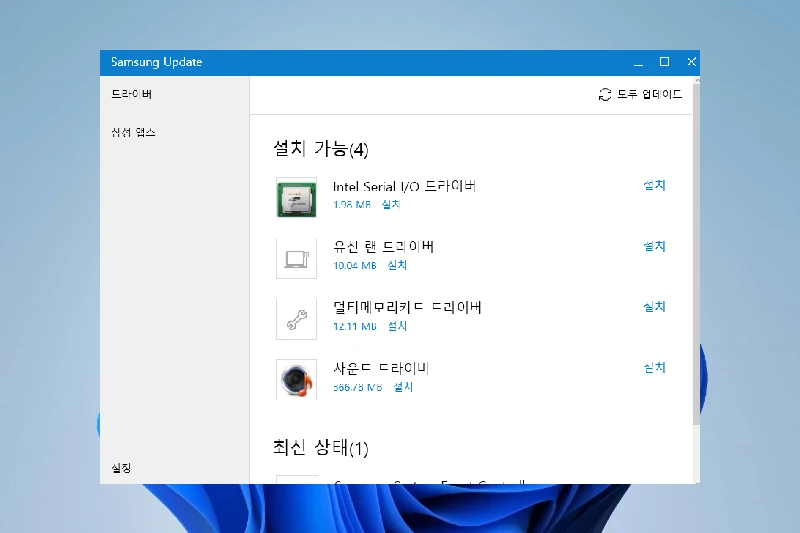Image resolution: width=800 pixels, height=533 pixels.
Task: Click the 멀티메모리카드 드라이버 wrench icon
Action: tap(296, 319)
